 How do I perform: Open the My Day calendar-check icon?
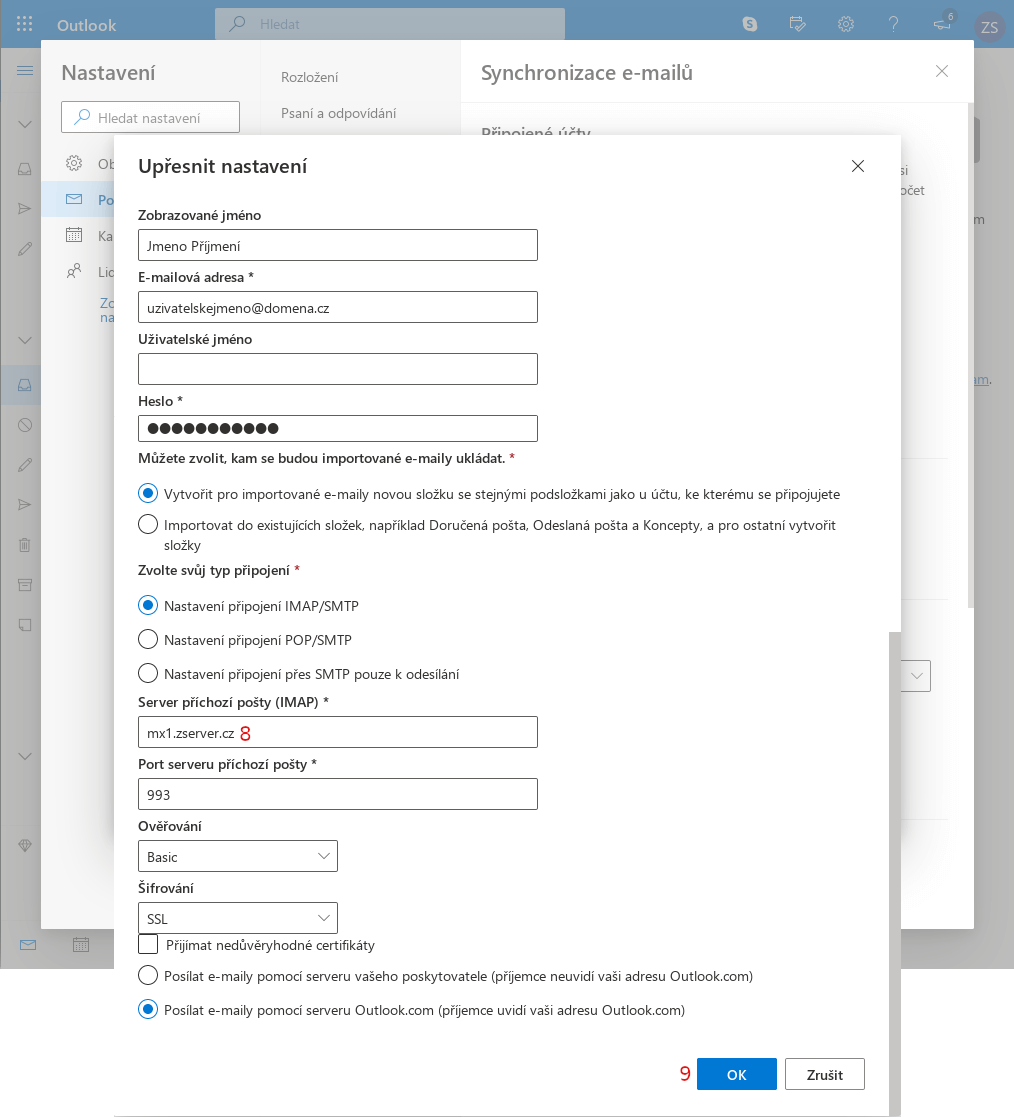(797, 24)
